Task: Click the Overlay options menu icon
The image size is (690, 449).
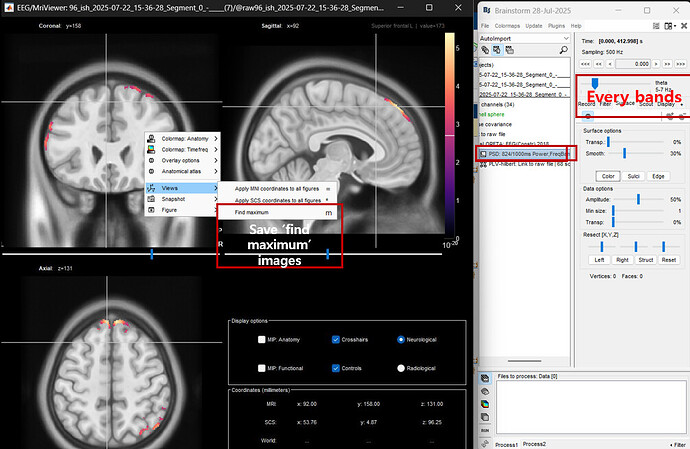Action: (152, 160)
